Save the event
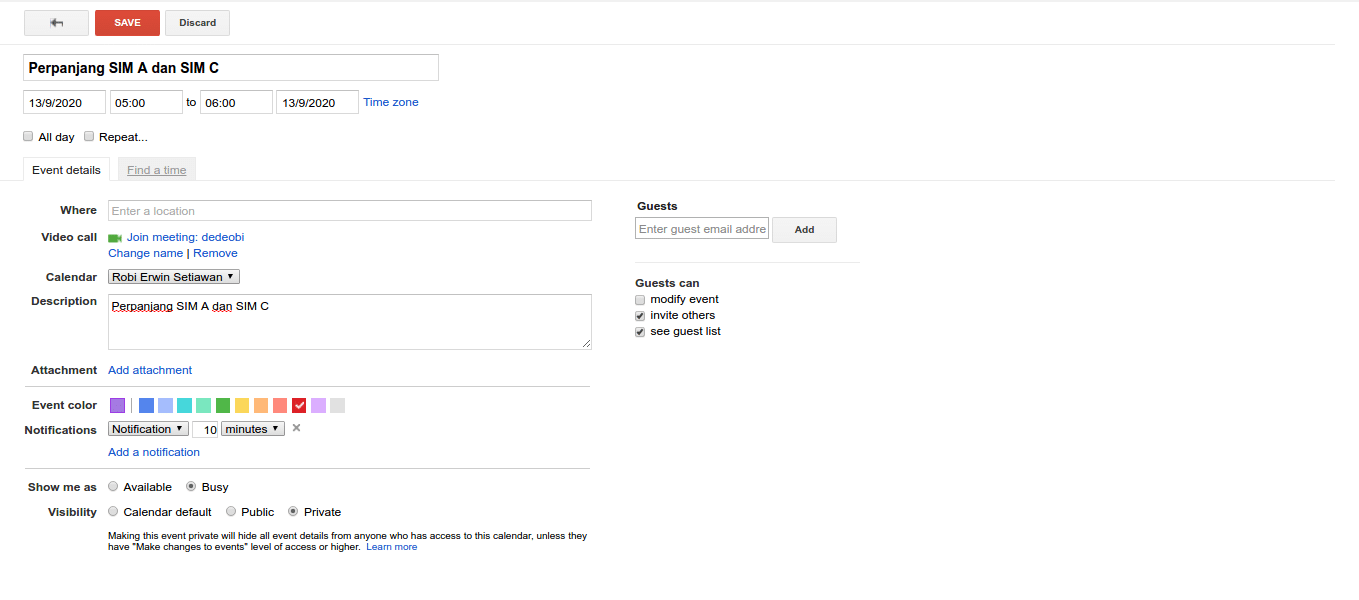This screenshot has width=1359, height=600. point(127,23)
